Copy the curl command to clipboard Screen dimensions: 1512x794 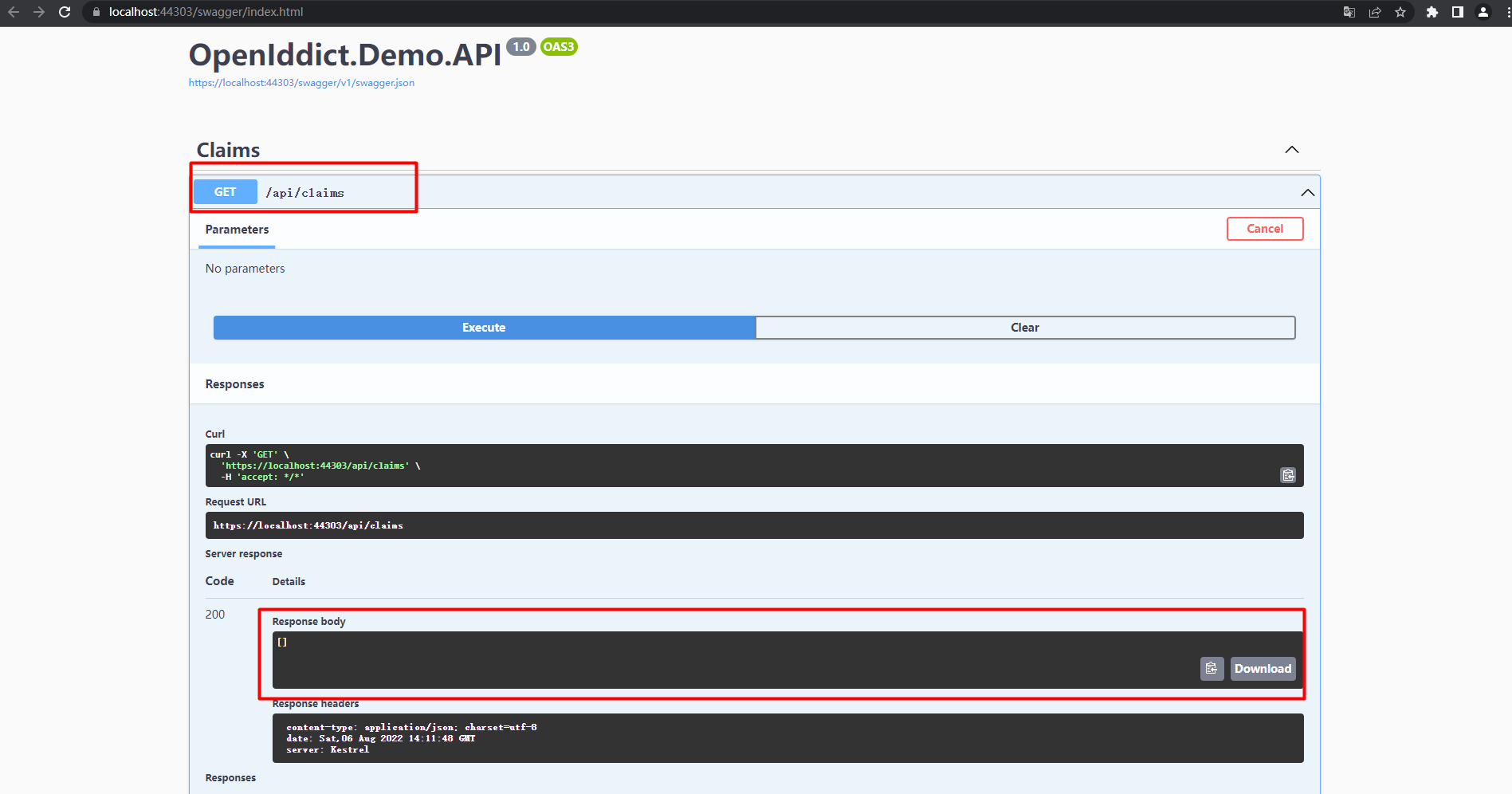[1288, 475]
